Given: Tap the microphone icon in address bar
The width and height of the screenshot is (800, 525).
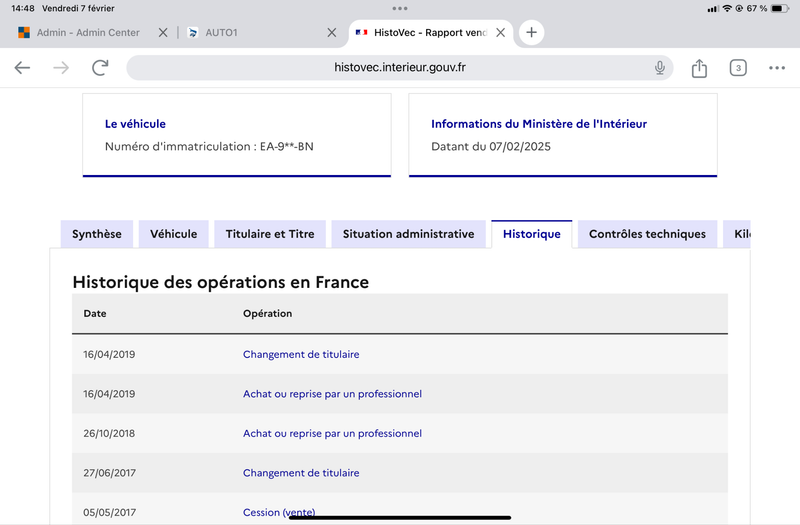Looking at the screenshot, I should click(660, 67).
